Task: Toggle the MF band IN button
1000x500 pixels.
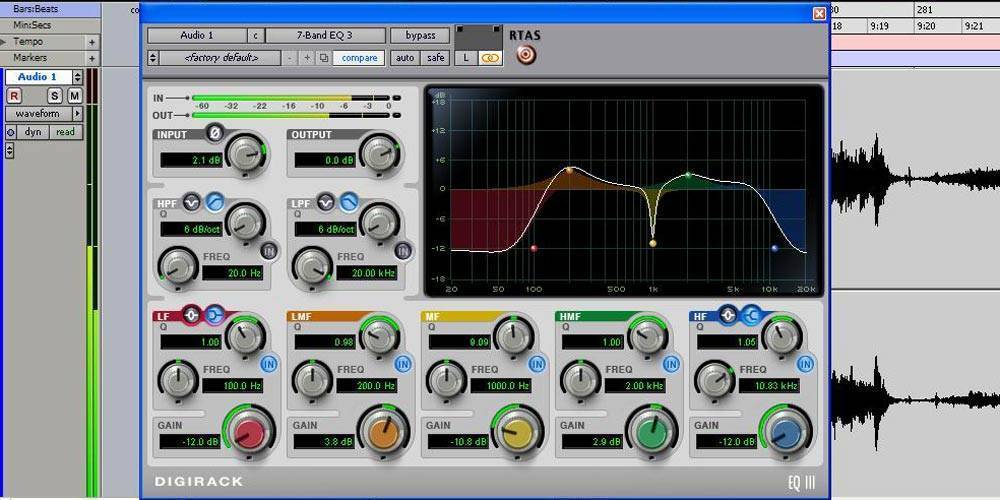Action: click(x=537, y=364)
